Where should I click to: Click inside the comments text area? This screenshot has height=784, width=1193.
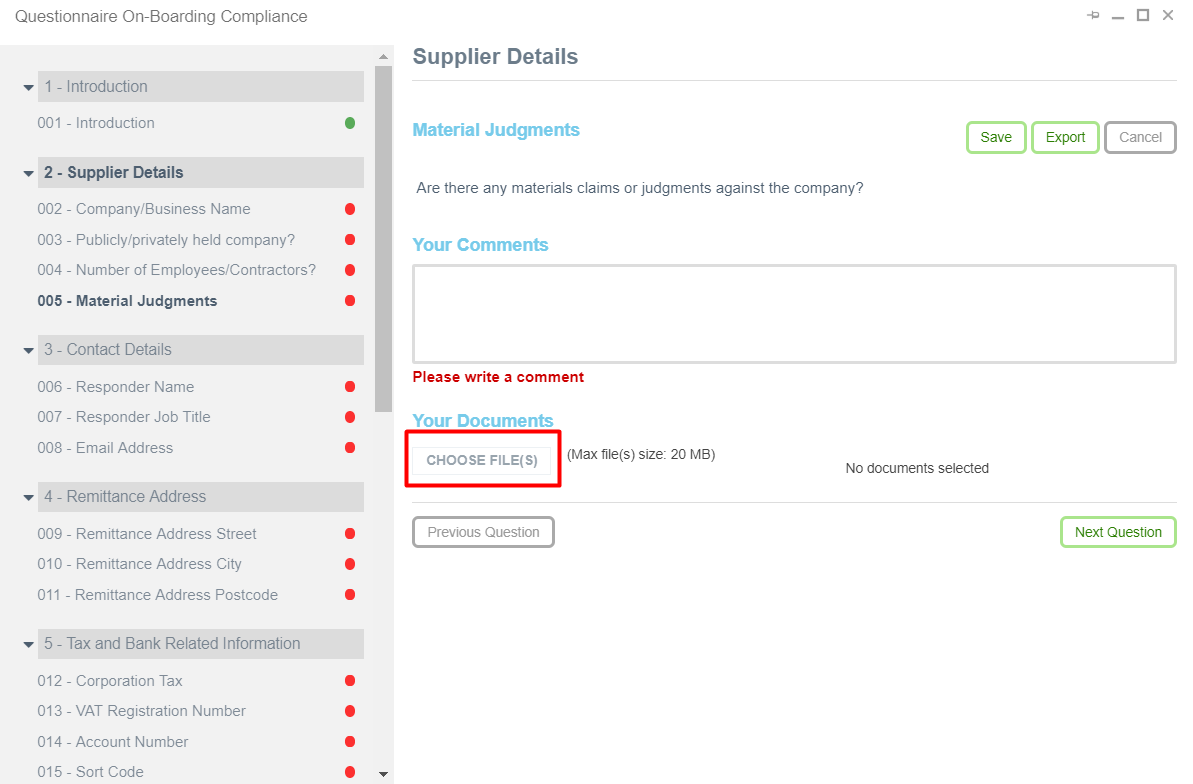tap(793, 312)
